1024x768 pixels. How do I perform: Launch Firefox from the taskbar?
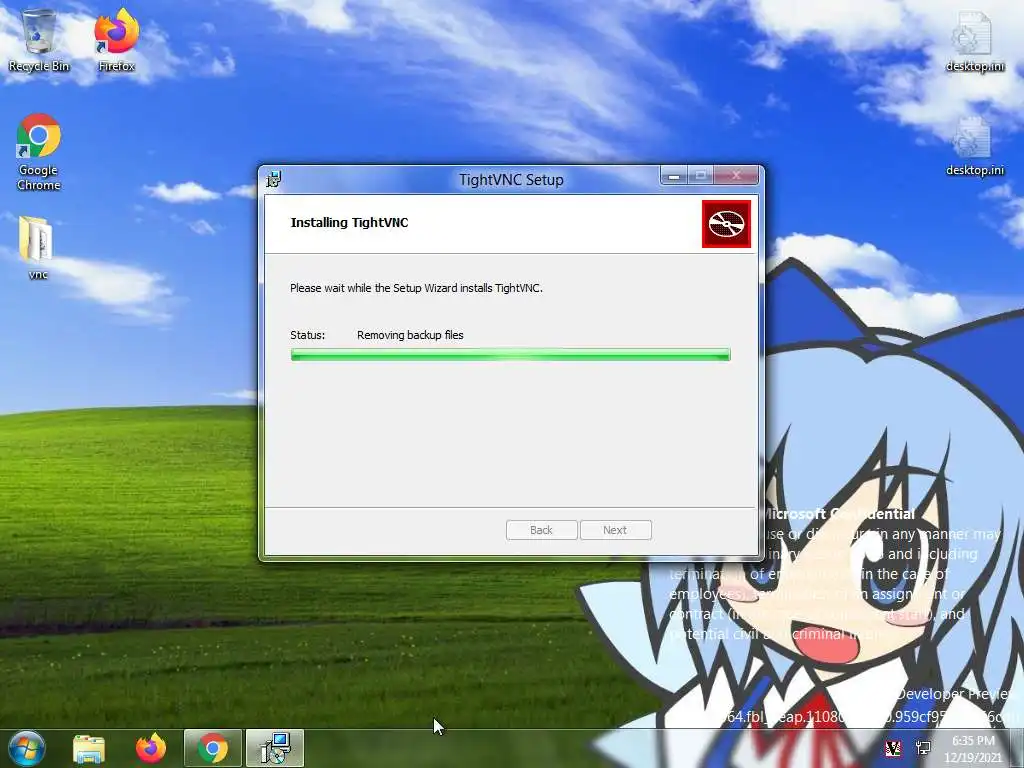pyautogui.click(x=151, y=748)
